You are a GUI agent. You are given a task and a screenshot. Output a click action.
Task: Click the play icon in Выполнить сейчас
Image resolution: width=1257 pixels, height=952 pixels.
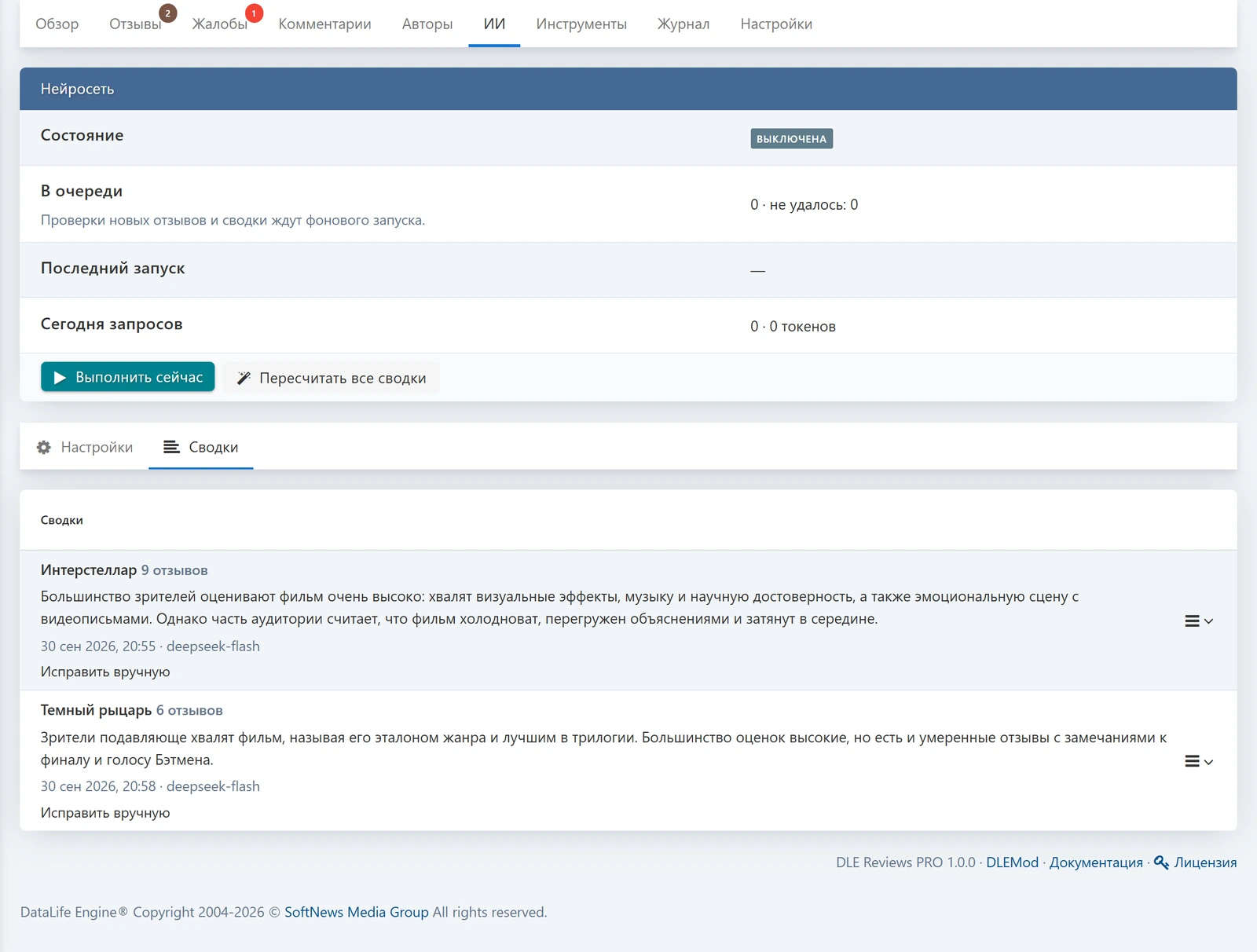(60, 378)
